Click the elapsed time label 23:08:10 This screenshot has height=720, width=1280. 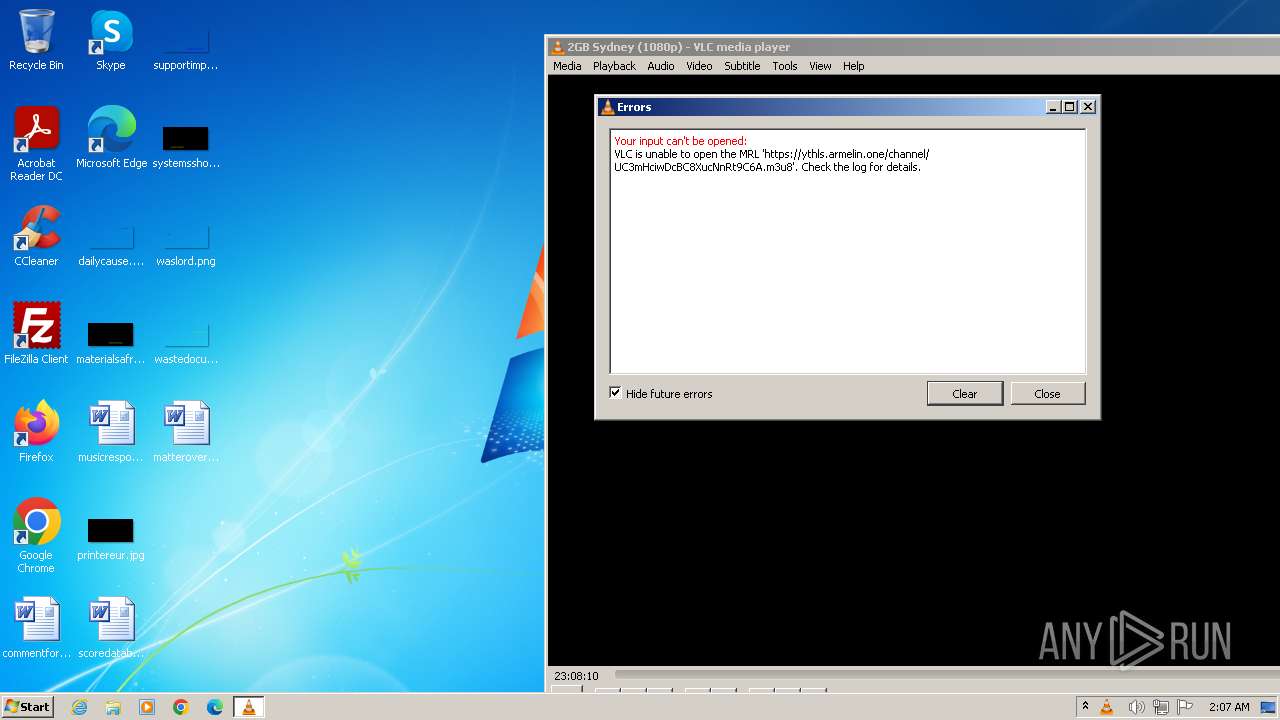[x=576, y=676]
